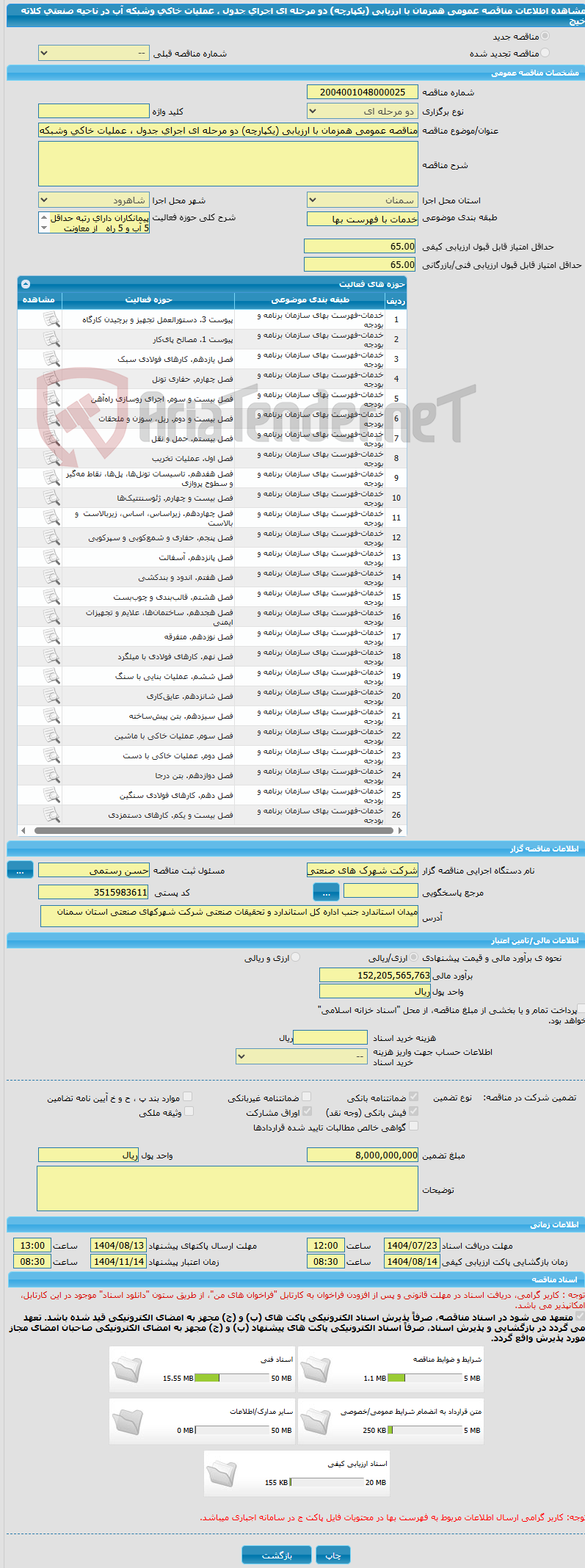Click the کلید واژه input field
This screenshot has height=1568, width=585.
(94, 111)
